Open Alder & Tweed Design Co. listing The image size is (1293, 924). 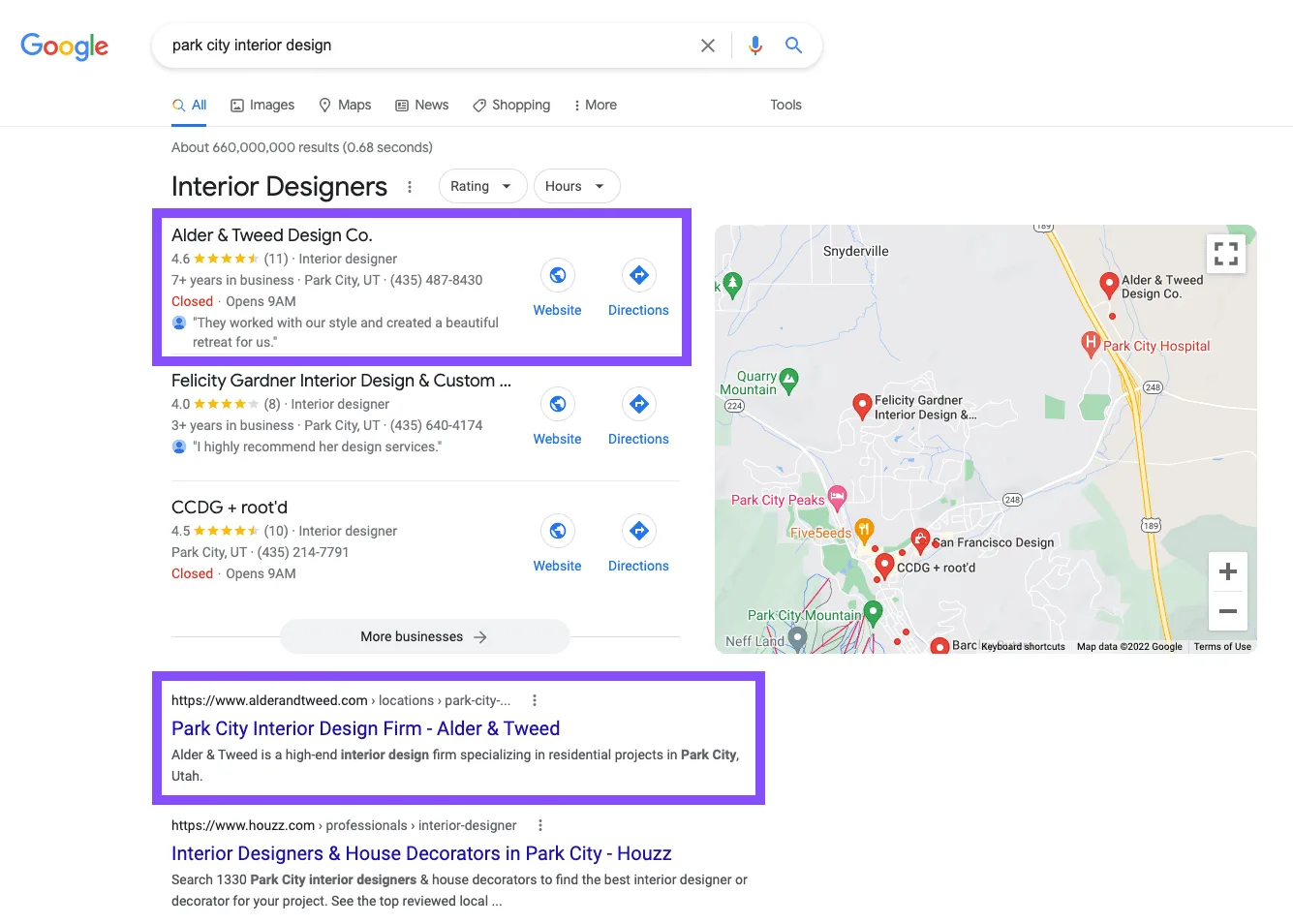tap(271, 235)
